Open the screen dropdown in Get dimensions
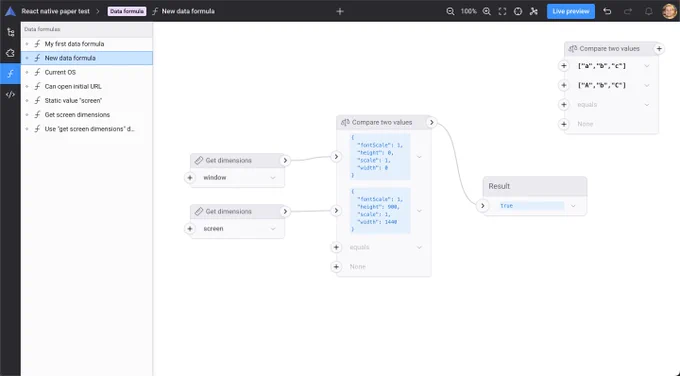Viewport: 680px width, 376px height. coord(273,229)
